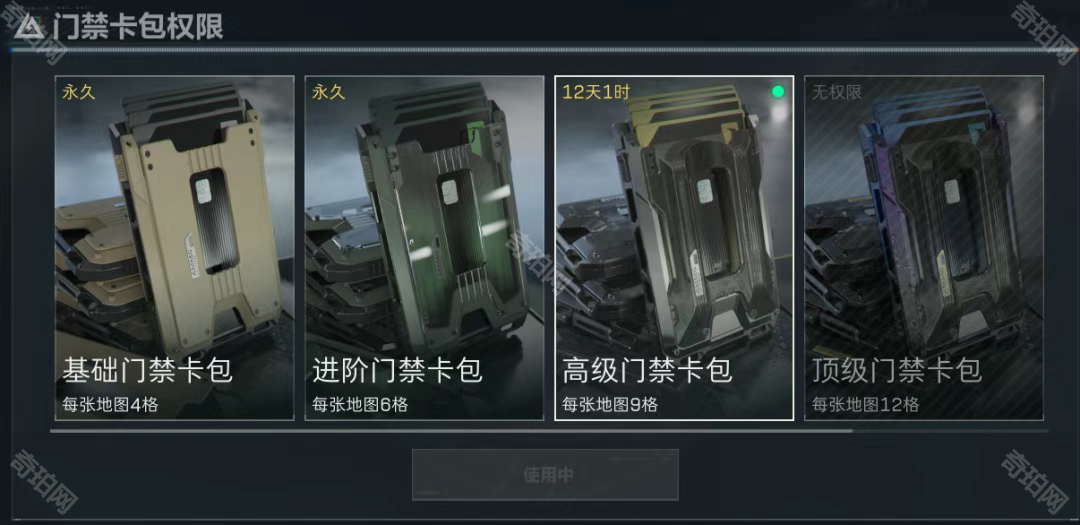Select the 基础门禁卡包 card title
Image resolution: width=1080 pixels, height=525 pixels.
tap(147, 371)
